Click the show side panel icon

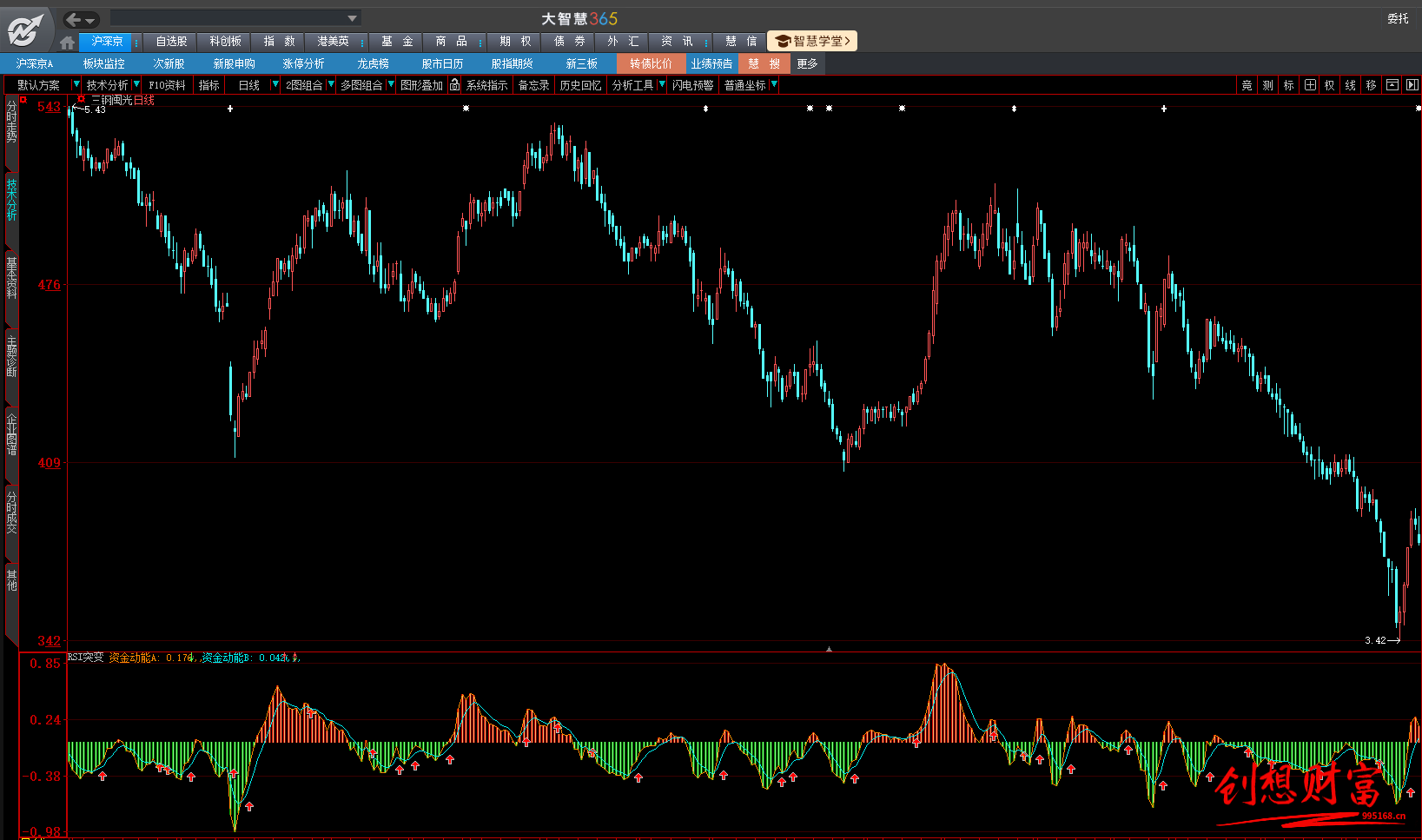click(1412, 85)
